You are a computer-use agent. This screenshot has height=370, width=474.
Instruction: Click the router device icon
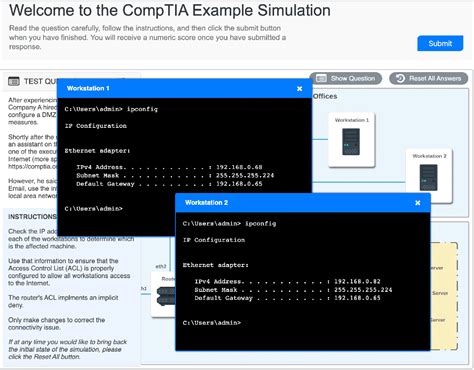pyautogui.click(x=166, y=296)
